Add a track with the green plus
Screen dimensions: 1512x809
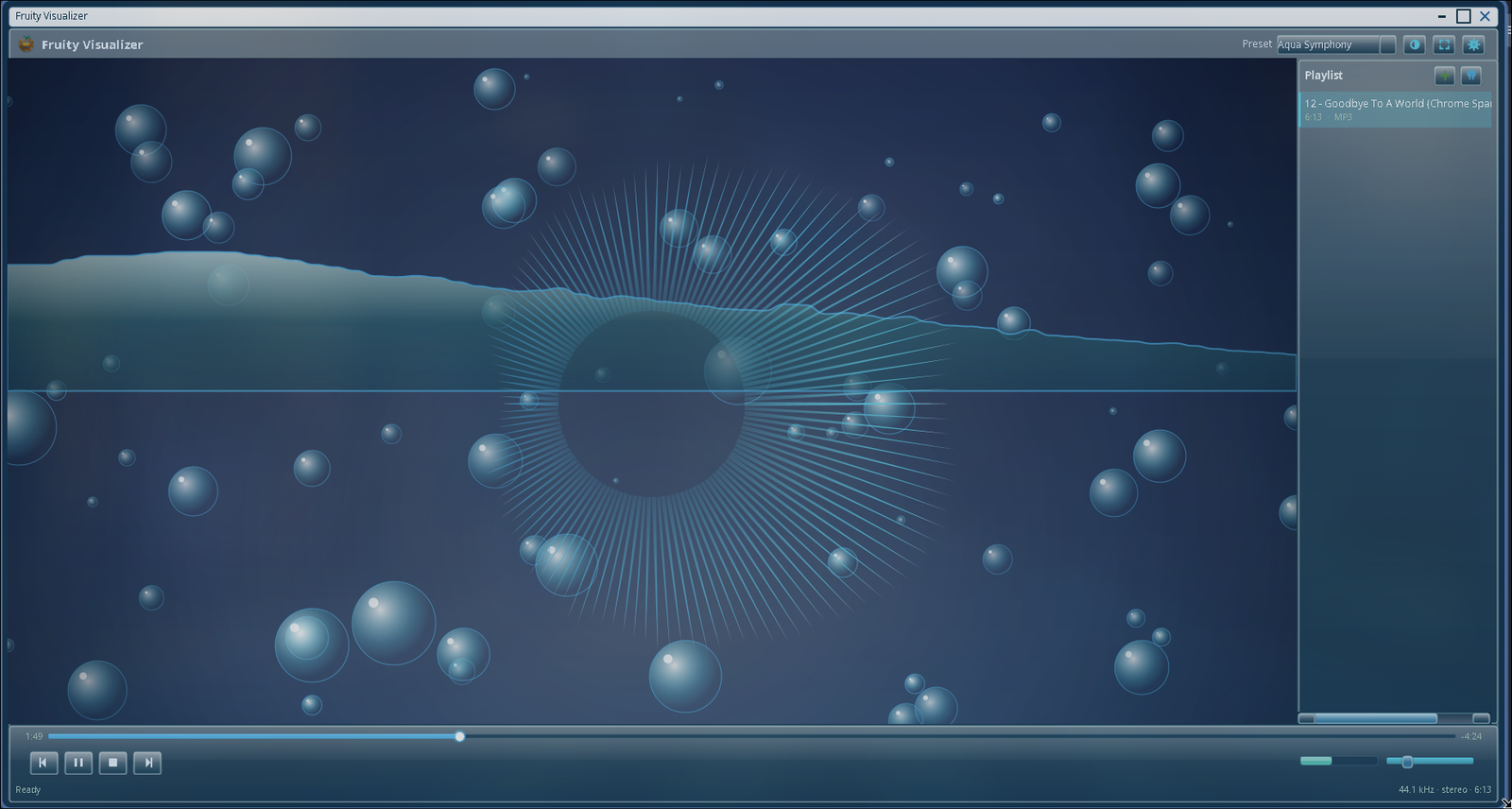pyautogui.click(x=1444, y=76)
